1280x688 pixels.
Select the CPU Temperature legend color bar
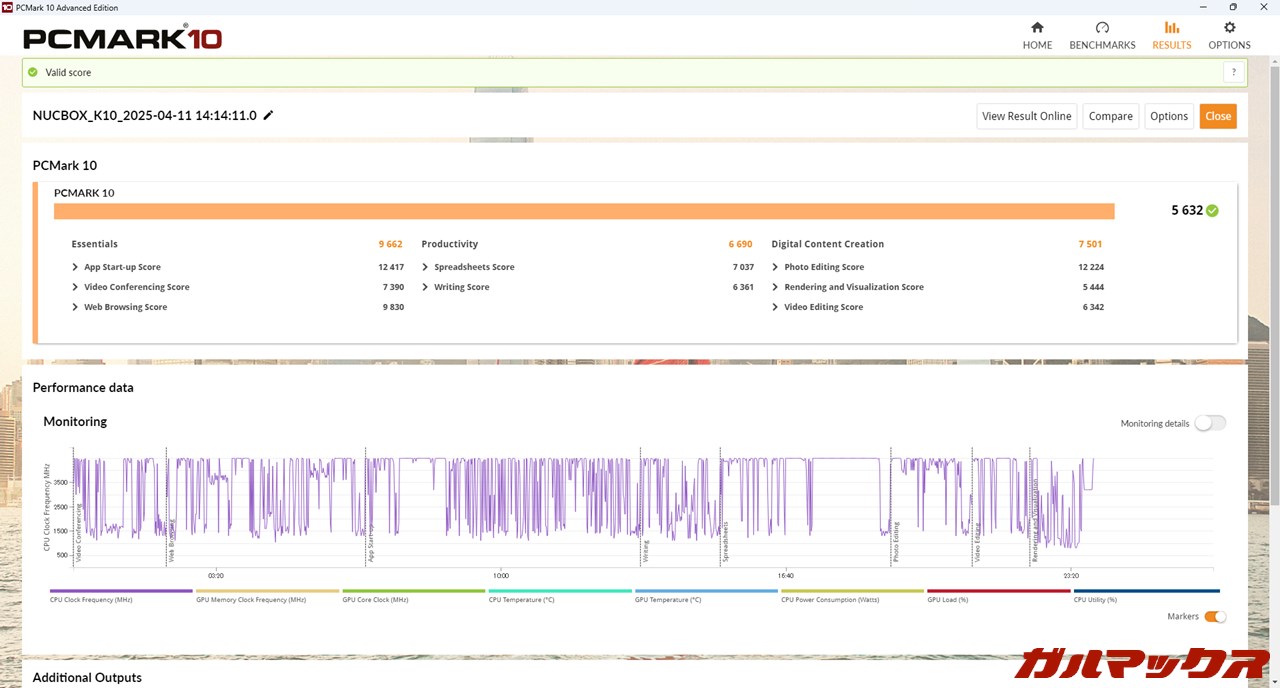tap(560, 591)
